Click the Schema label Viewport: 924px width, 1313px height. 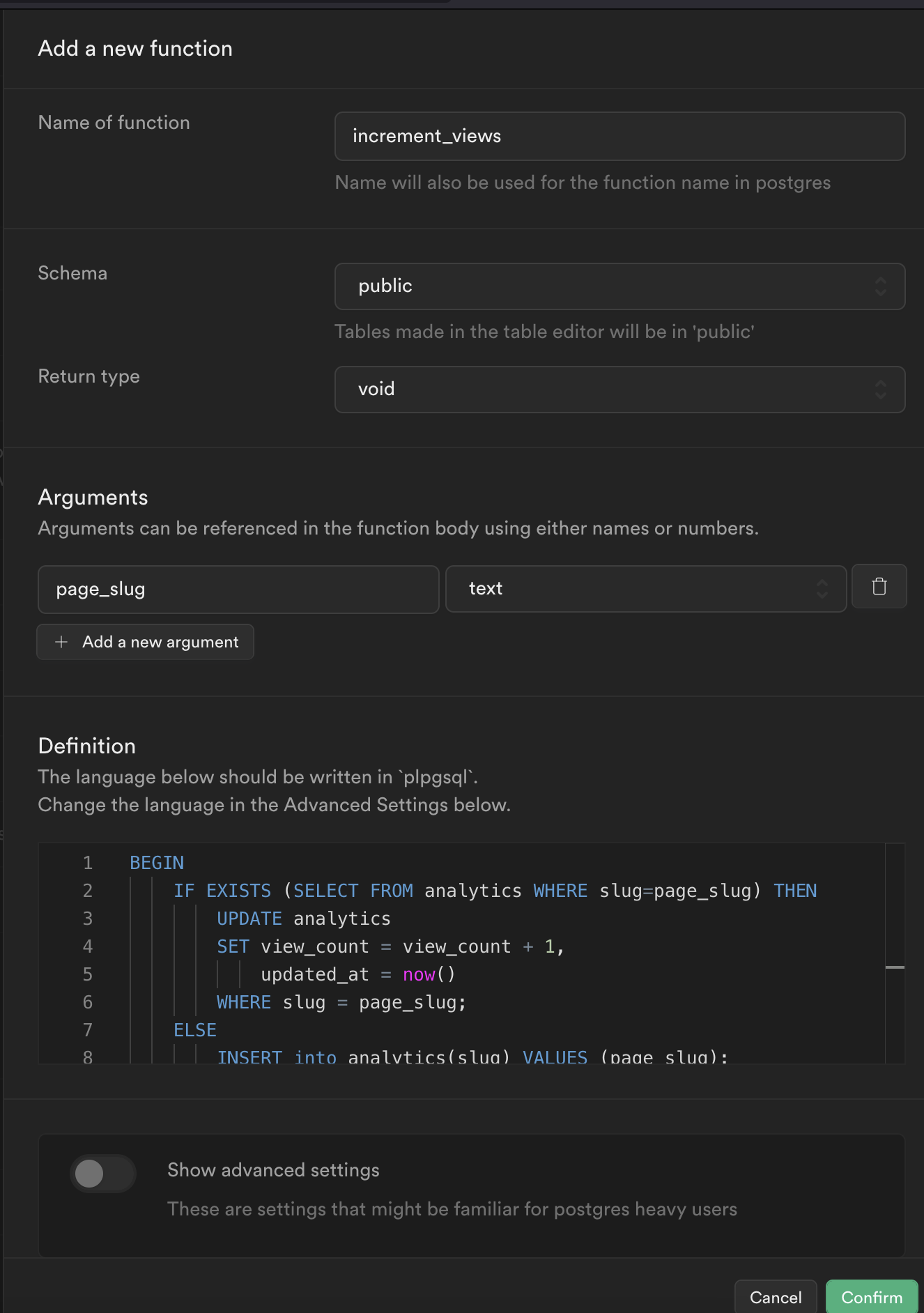(x=72, y=273)
